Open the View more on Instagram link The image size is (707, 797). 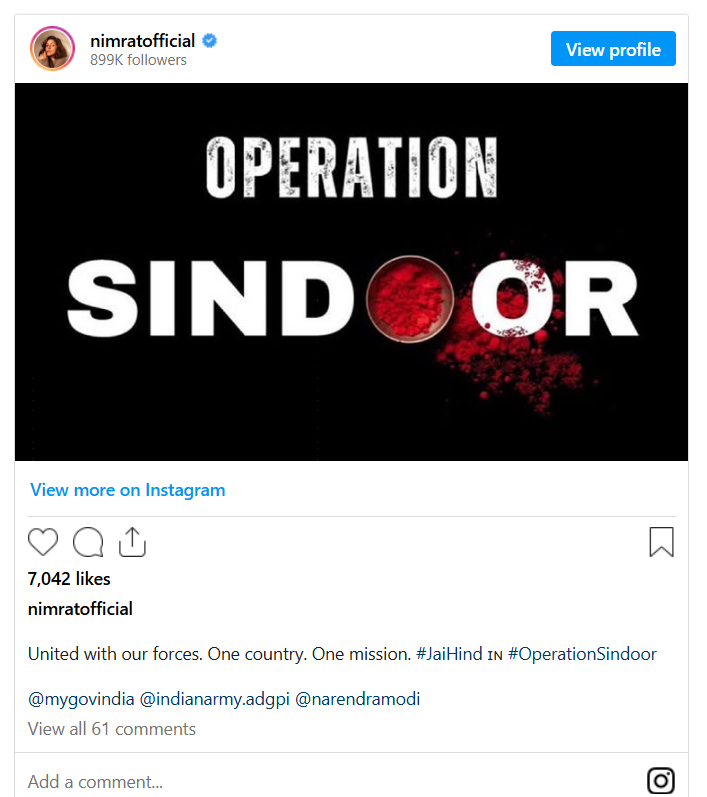point(128,490)
